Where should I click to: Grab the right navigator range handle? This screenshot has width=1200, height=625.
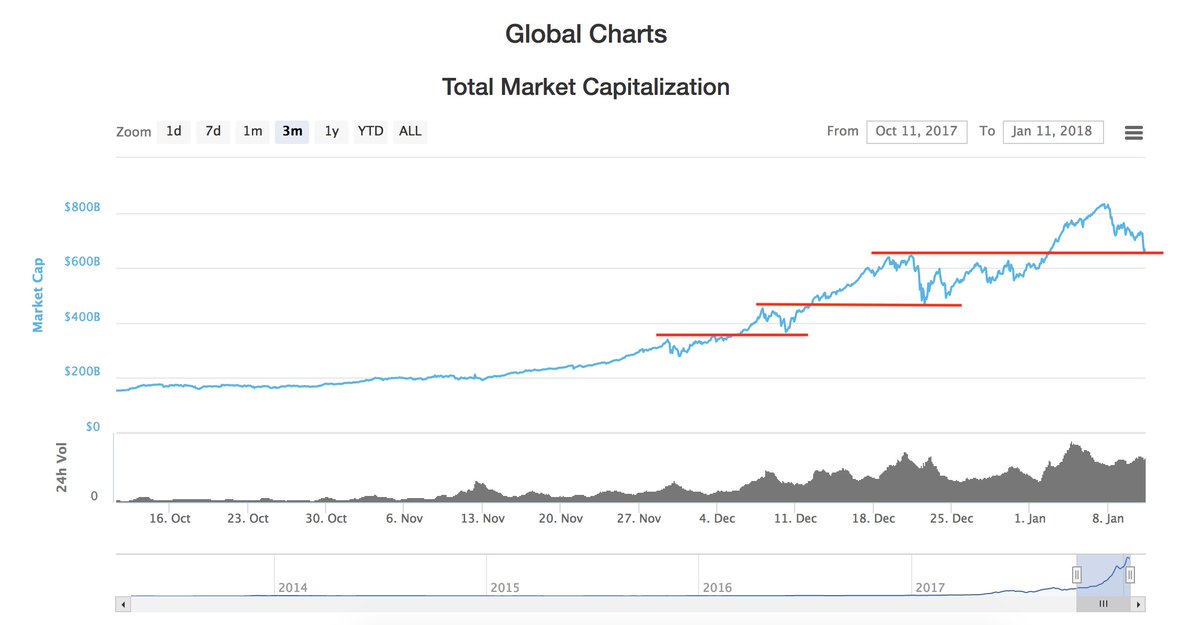click(x=1130, y=573)
